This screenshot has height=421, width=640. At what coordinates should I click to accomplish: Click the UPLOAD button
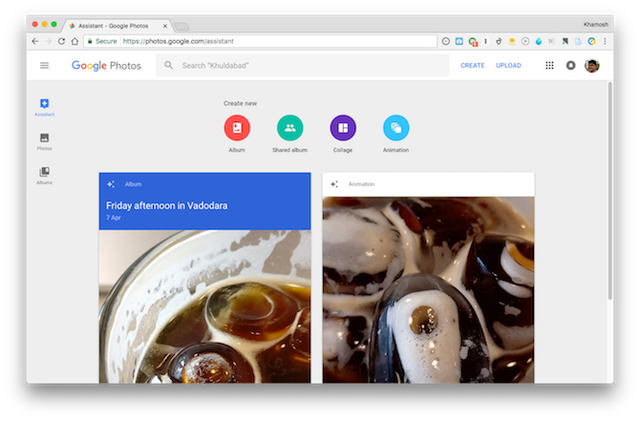click(508, 66)
